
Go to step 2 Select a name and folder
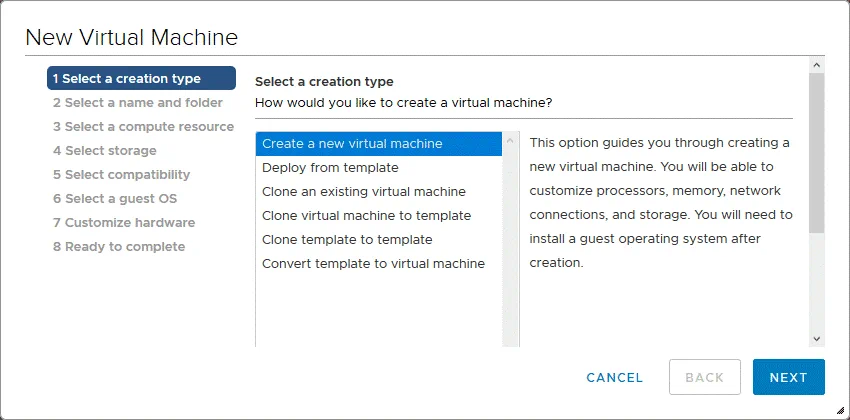pyautogui.click(x=137, y=102)
